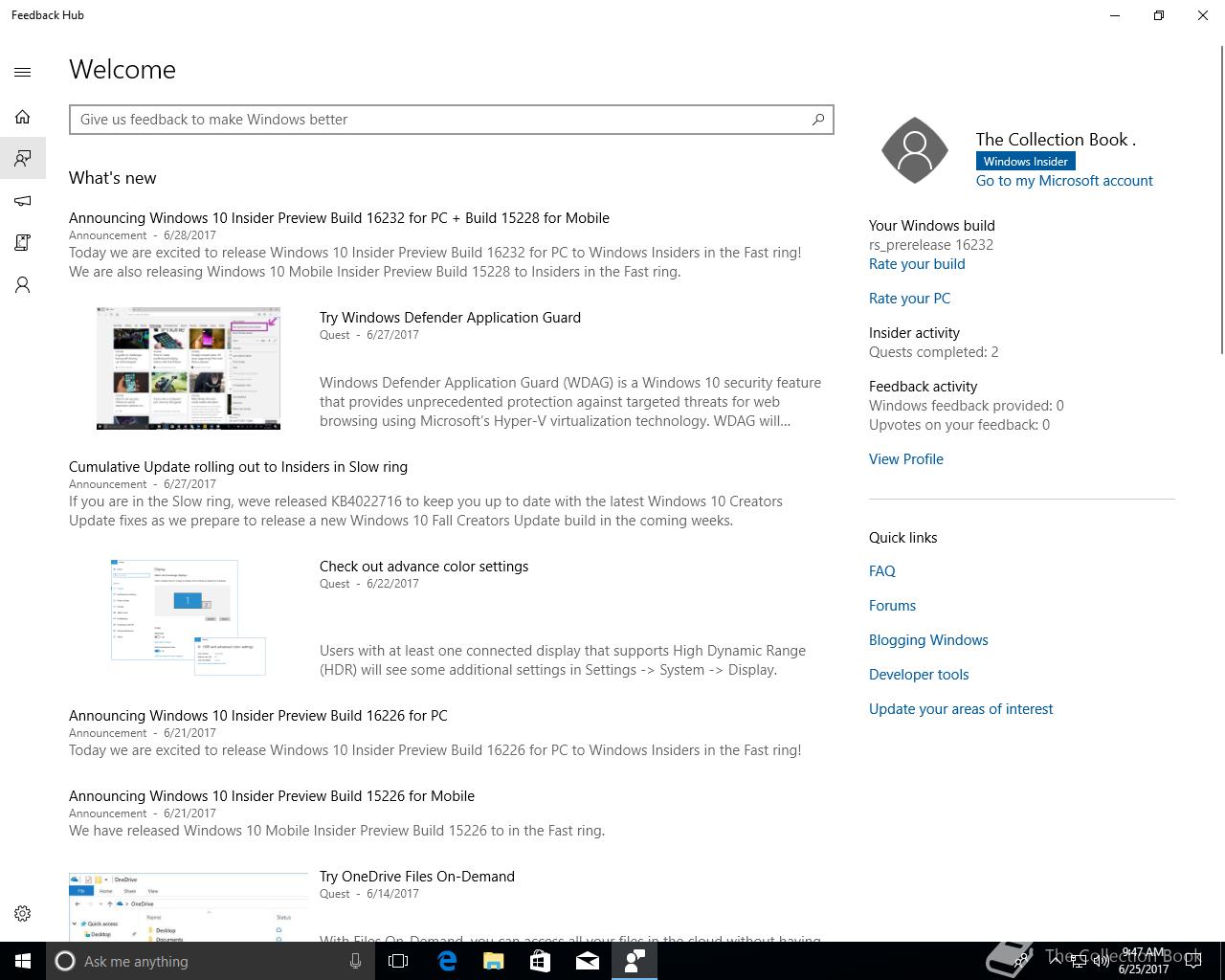Viewport: 1225px width, 980px height.
Task: Open Mail app from taskbar
Action: point(588,961)
